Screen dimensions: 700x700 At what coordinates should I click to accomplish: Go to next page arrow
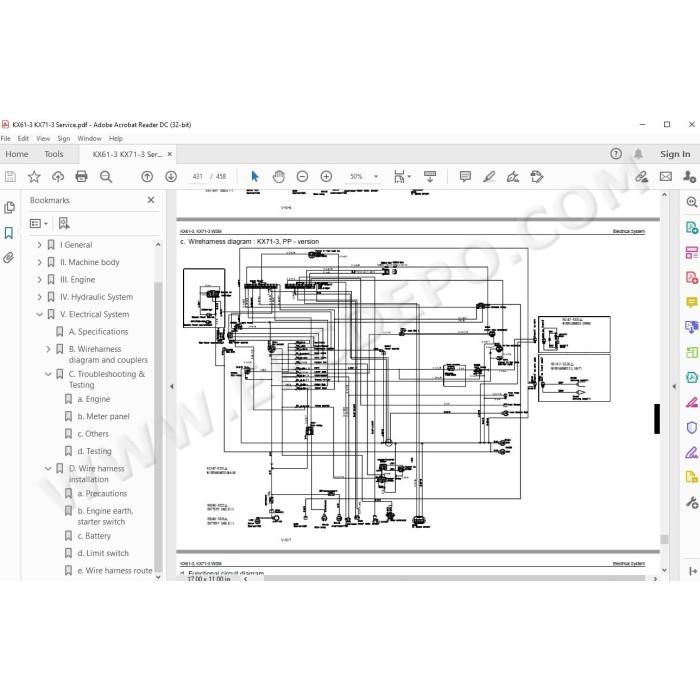tap(171, 177)
